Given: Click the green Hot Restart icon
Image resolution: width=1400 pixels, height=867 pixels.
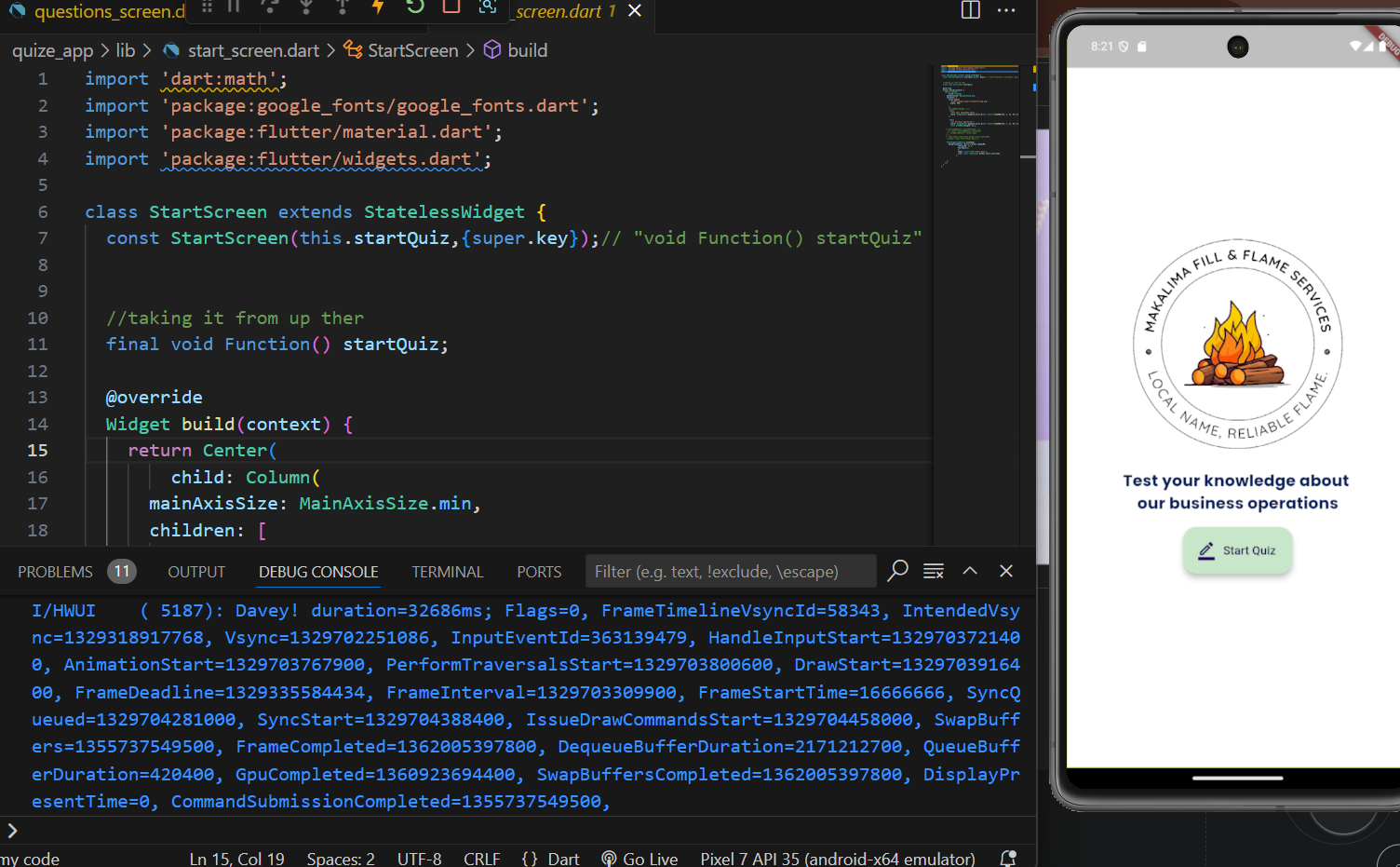Looking at the screenshot, I should coord(415,6).
